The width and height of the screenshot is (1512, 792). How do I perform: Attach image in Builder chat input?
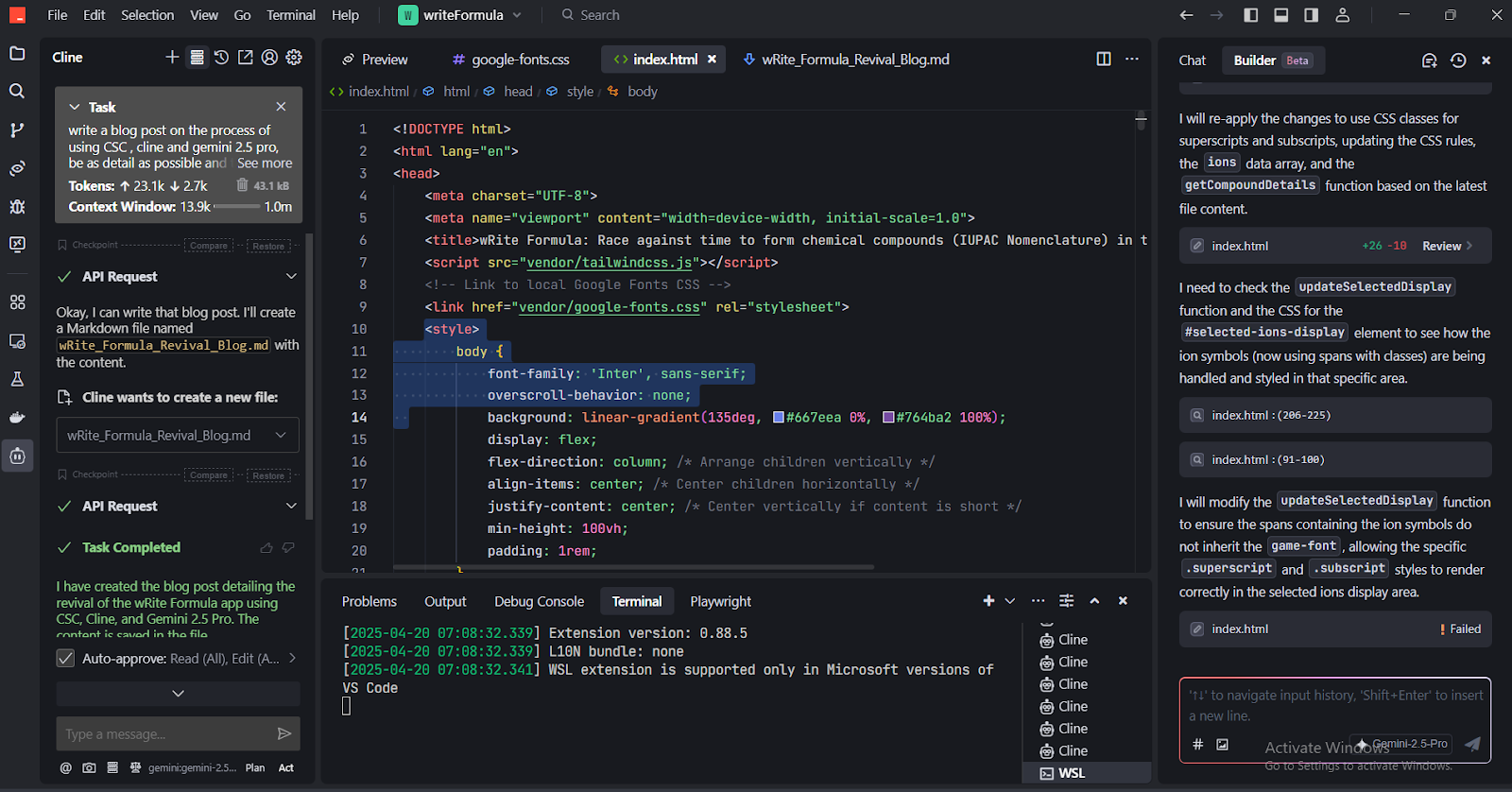pos(1222,745)
